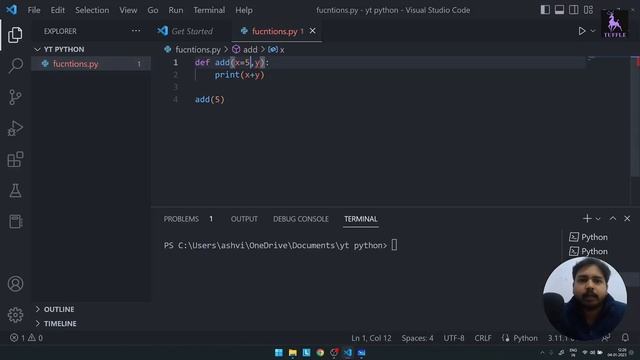Open notifications bell icon
Screen dimensions: 640x360
625,338
